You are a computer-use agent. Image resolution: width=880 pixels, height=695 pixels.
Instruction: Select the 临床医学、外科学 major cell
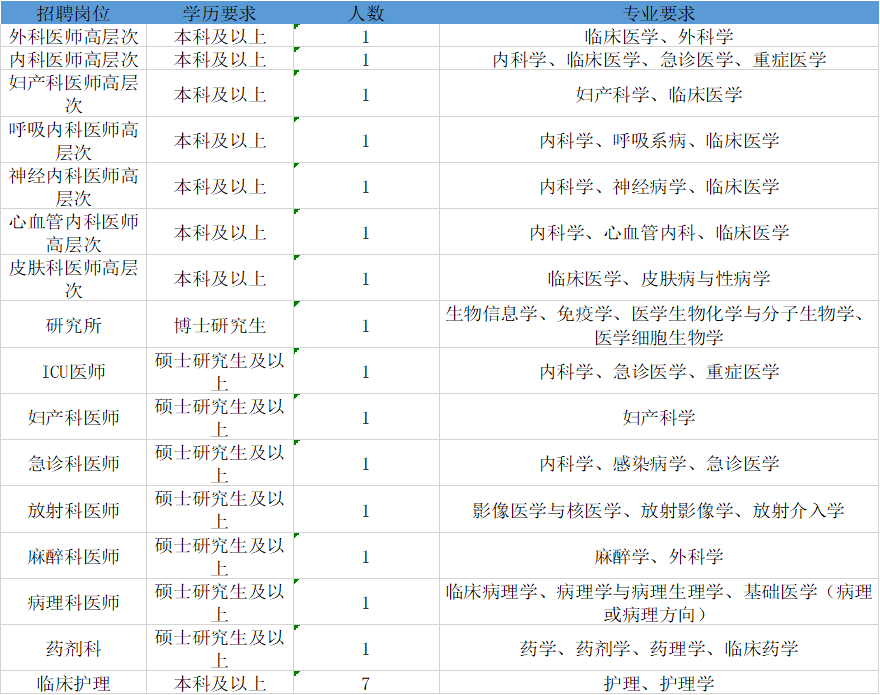click(x=659, y=37)
